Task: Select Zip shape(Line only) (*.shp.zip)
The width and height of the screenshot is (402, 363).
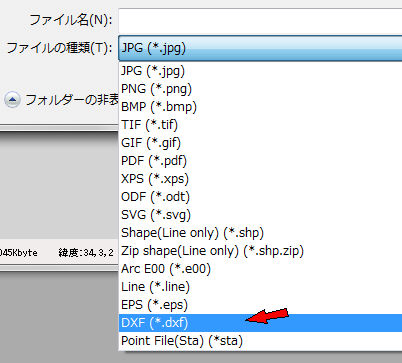Action: [x=260, y=251]
